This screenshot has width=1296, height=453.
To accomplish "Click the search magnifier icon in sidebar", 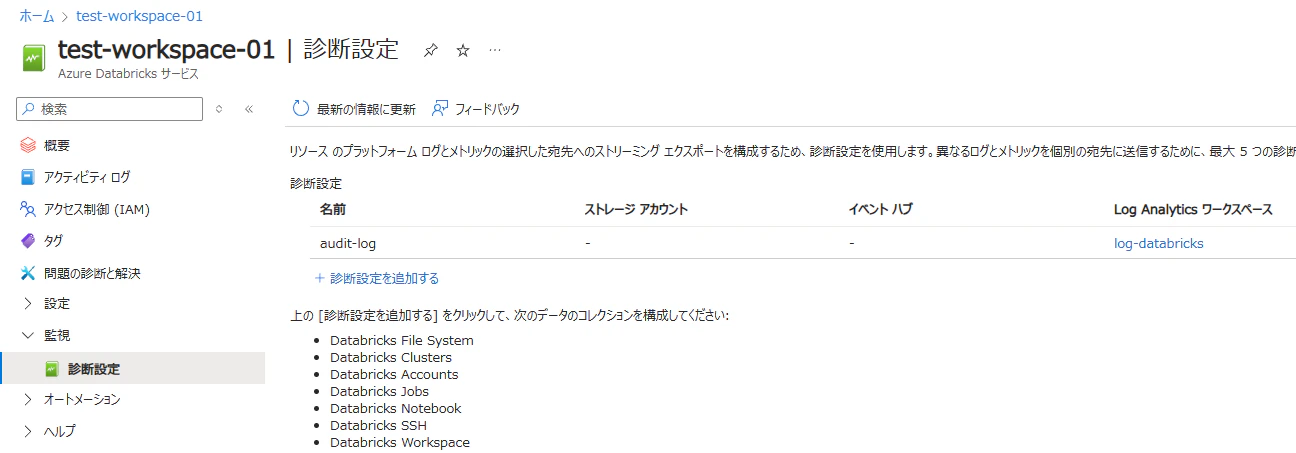I will click(28, 109).
